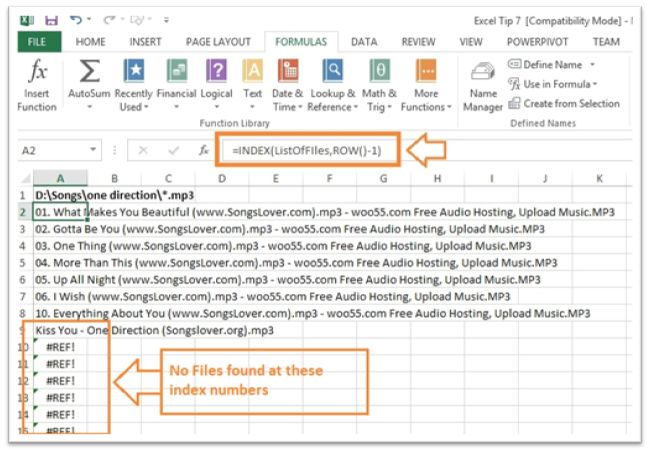Image resolution: width=649 pixels, height=452 pixels.
Task: Select column K header
Action: pos(599,179)
